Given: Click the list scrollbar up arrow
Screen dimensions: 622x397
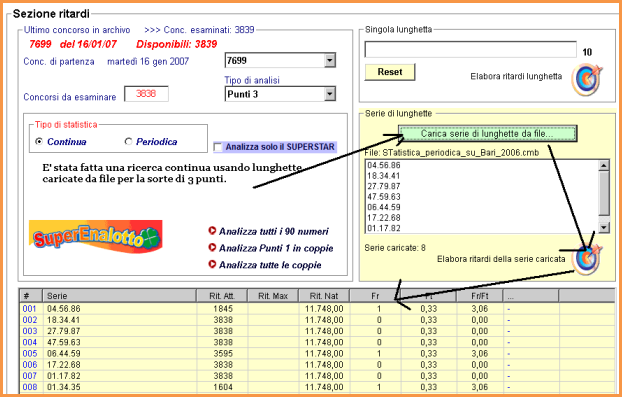Looking at the screenshot, I should click(x=604, y=165).
